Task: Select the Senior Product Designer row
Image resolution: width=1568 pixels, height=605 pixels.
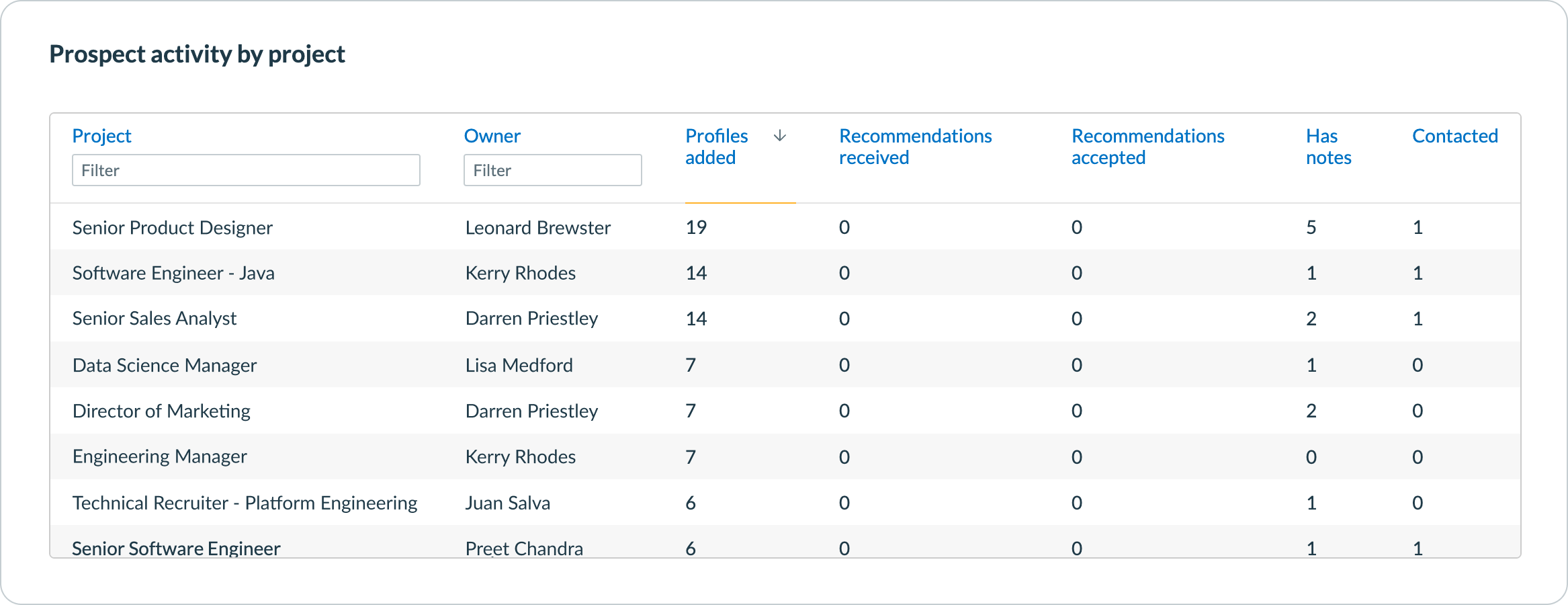Action: point(172,228)
